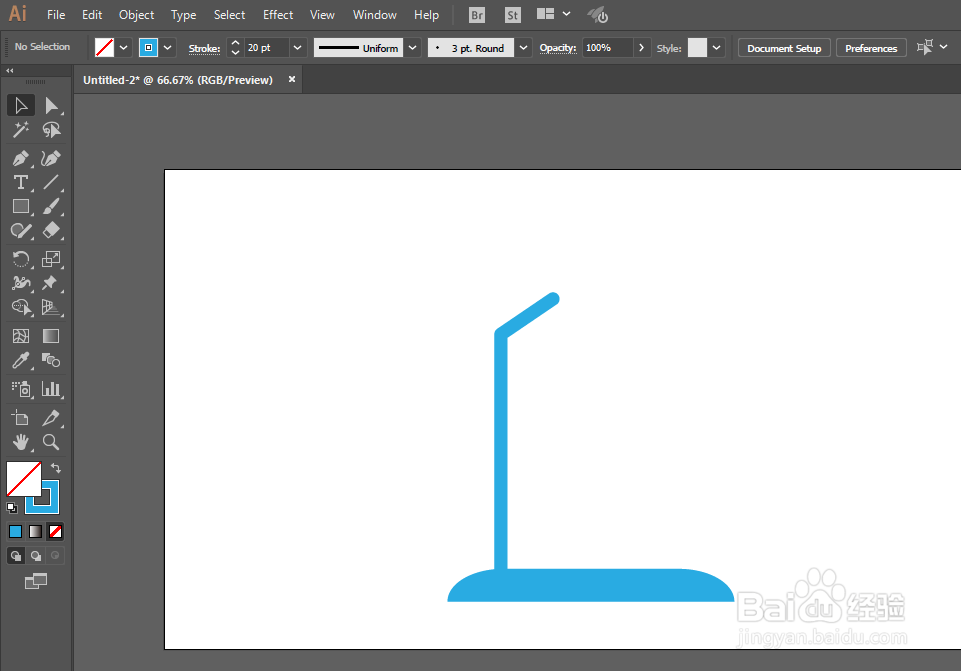Open the File menu
The width and height of the screenshot is (961, 671).
tap(56, 15)
